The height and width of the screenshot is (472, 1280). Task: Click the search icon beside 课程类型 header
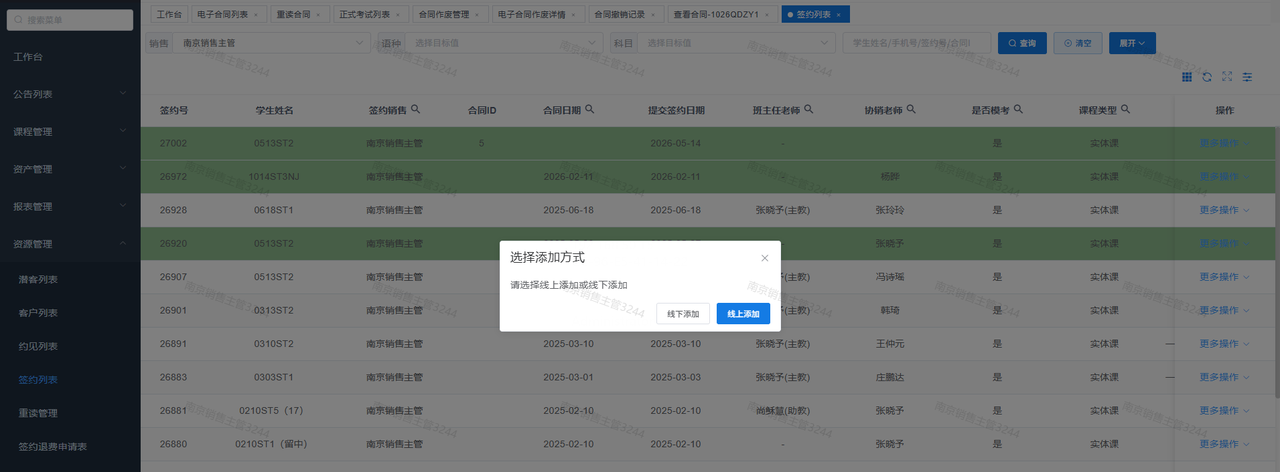click(x=1125, y=110)
